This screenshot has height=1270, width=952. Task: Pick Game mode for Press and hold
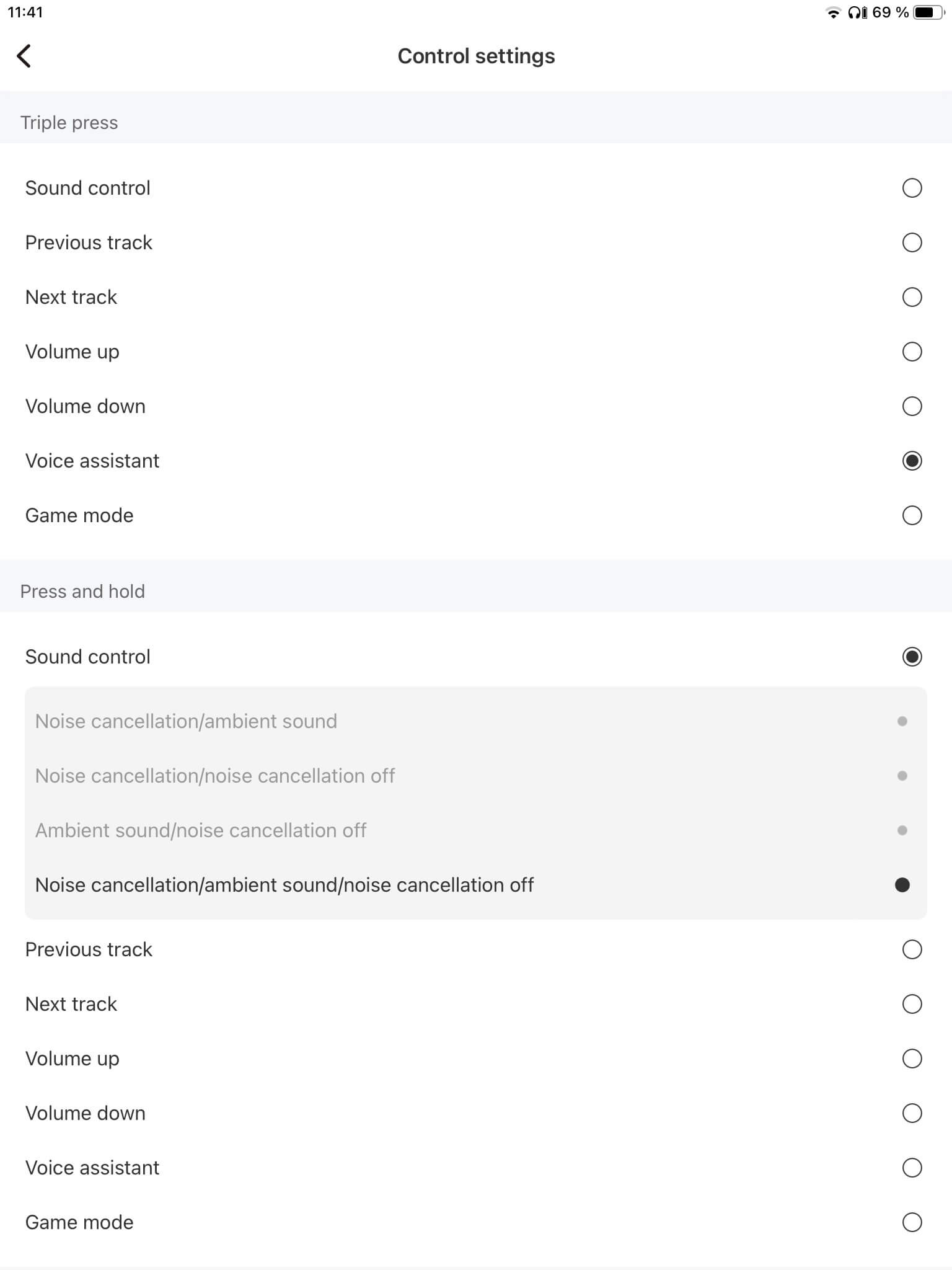coord(912,1222)
